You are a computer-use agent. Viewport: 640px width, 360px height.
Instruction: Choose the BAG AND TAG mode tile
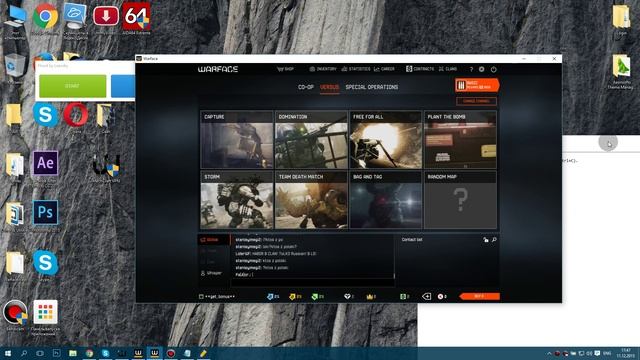click(x=386, y=200)
